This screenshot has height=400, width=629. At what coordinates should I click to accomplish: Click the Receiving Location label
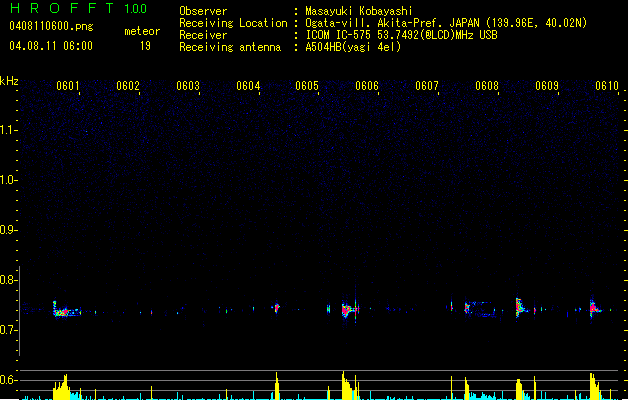[x=233, y=23]
